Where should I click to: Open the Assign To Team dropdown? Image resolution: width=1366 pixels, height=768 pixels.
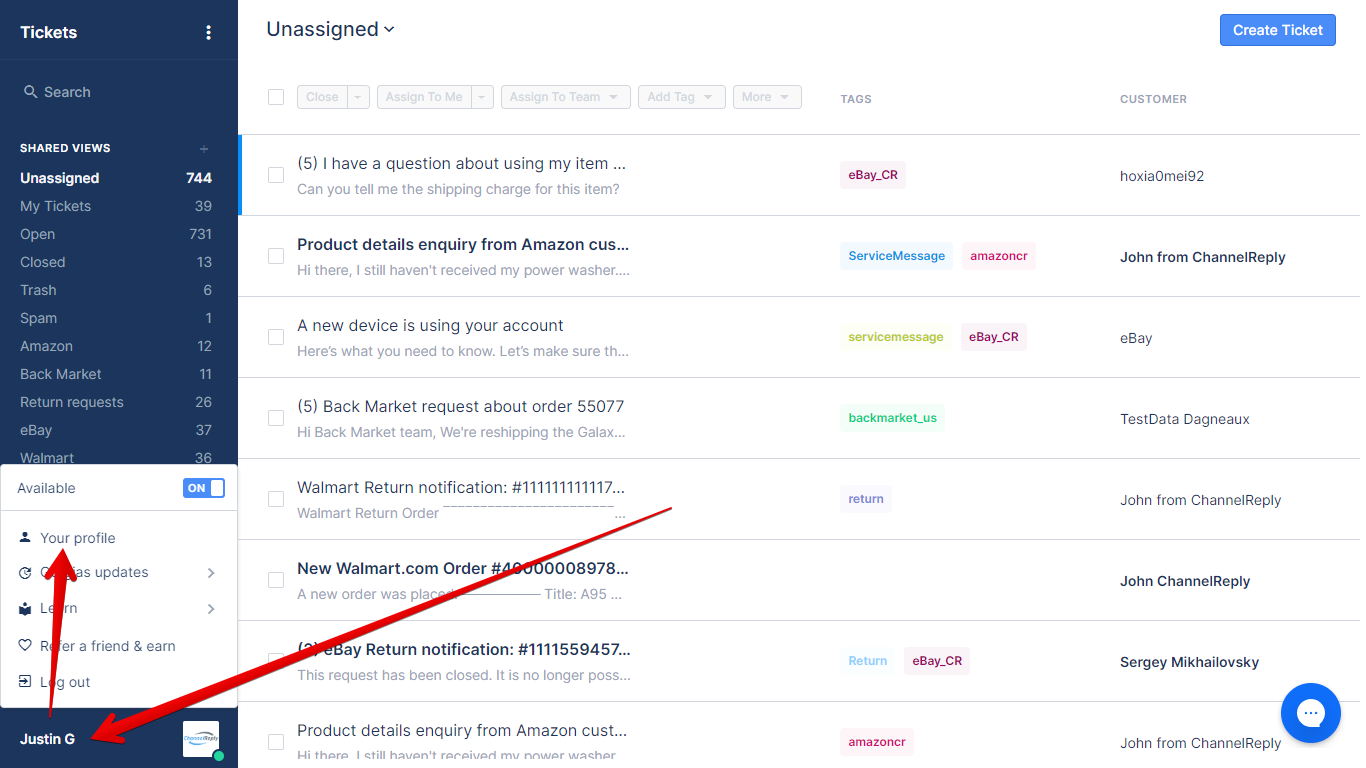pyautogui.click(x=566, y=97)
